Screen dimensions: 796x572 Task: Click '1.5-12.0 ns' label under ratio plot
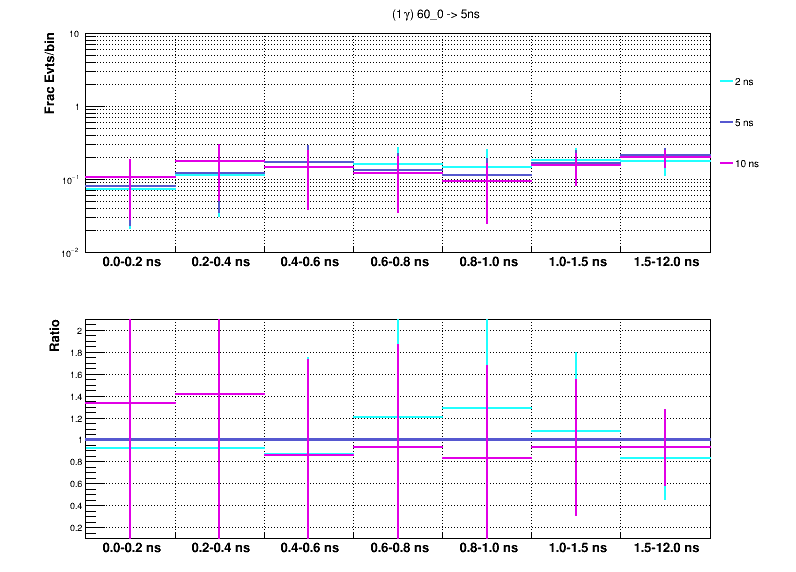click(665, 550)
